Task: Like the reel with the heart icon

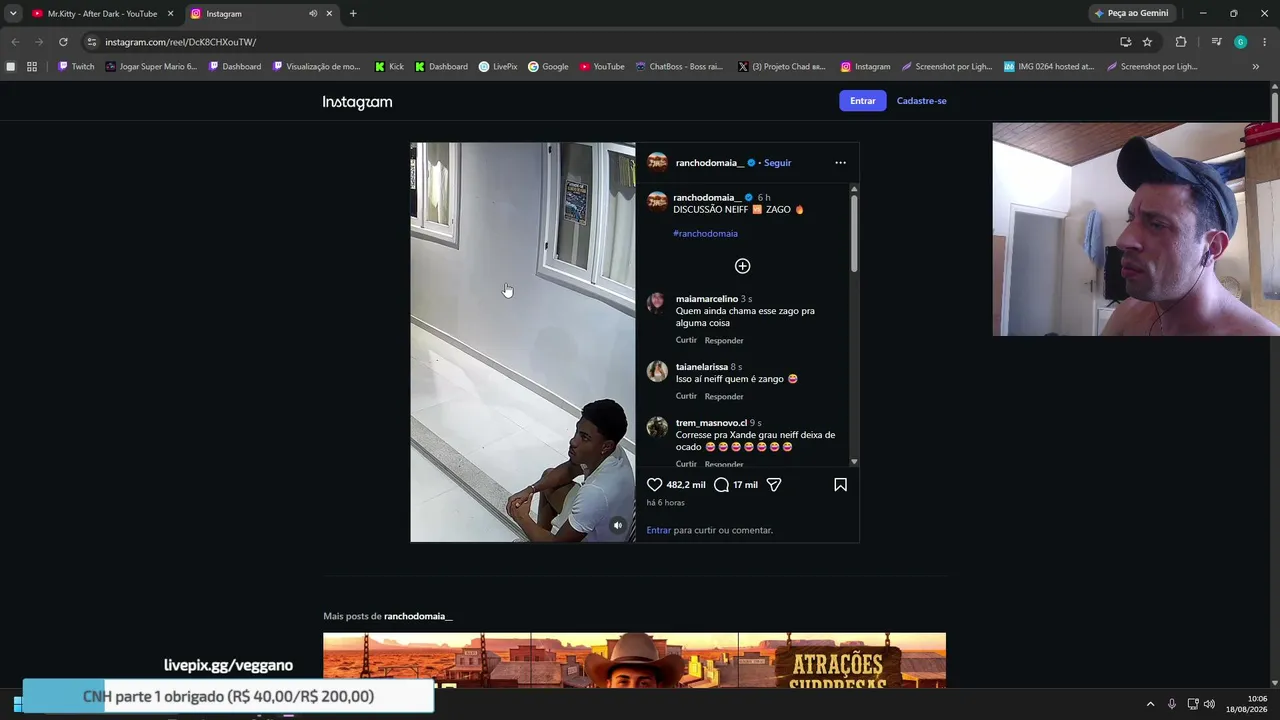Action: click(655, 485)
